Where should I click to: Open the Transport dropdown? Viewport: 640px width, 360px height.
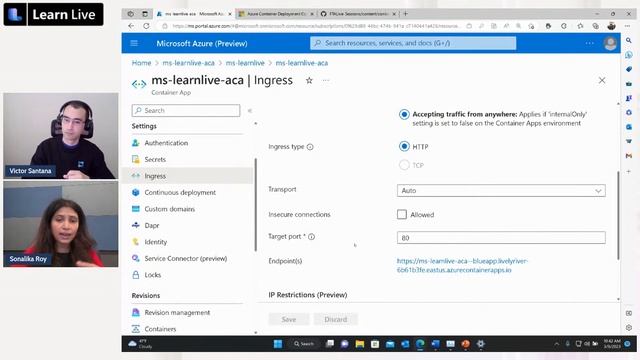click(x=501, y=191)
